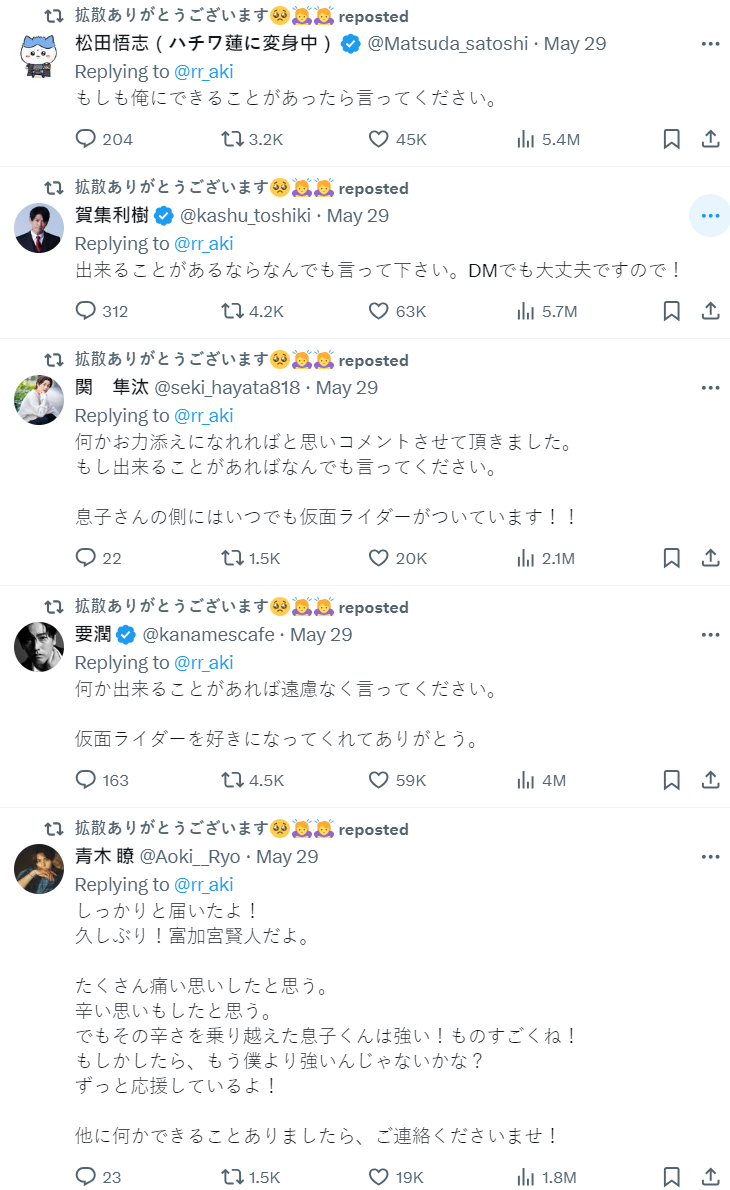Repost the tweet with 1.5K reposts by 関 隼汰
The height and width of the screenshot is (1190, 730).
[232, 558]
